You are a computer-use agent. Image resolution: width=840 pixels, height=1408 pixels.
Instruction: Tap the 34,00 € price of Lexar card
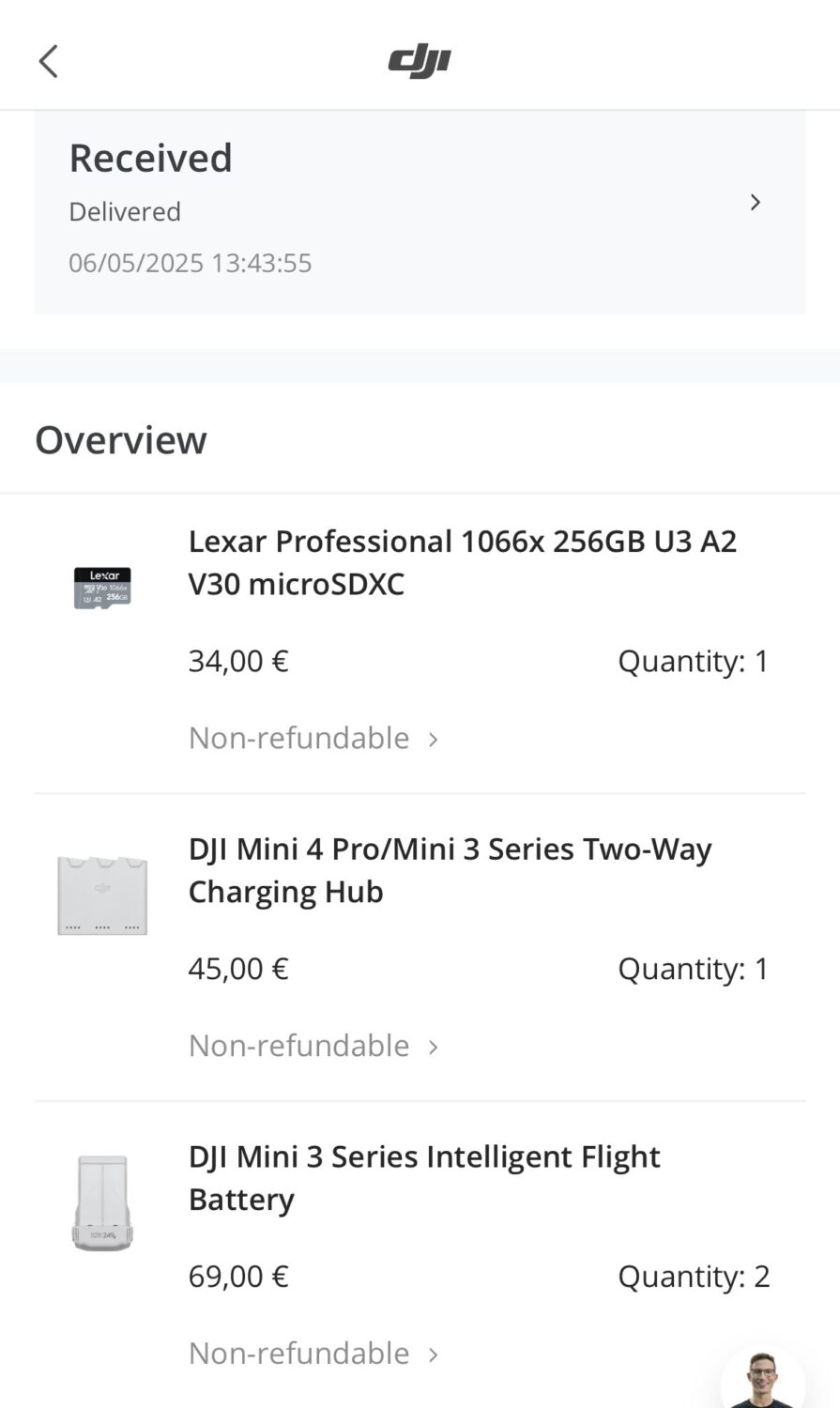[x=238, y=661]
